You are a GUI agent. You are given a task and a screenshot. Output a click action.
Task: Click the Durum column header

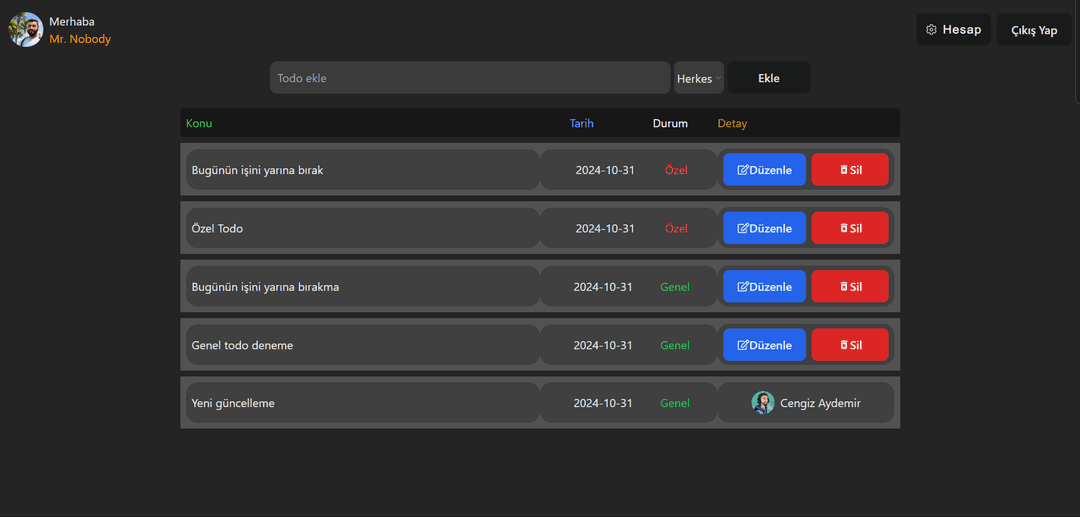point(670,123)
